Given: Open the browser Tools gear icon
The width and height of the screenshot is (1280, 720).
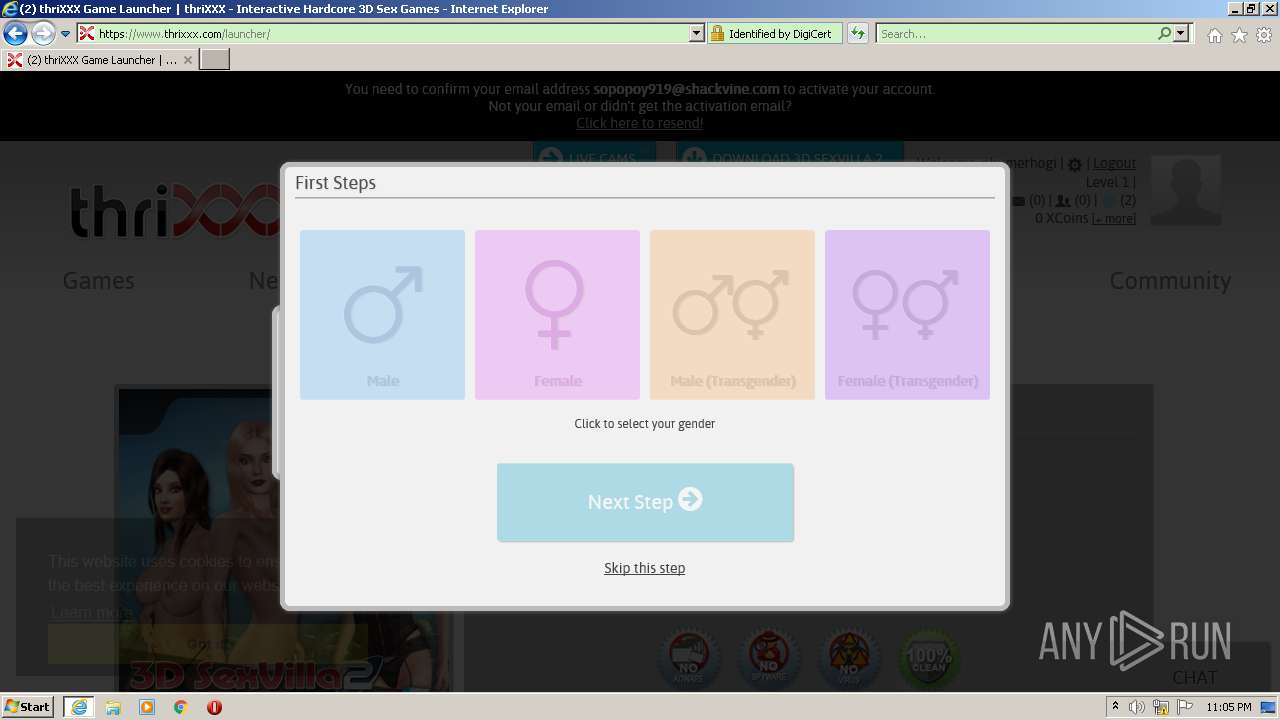Looking at the screenshot, I should (x=1264, y=35).
